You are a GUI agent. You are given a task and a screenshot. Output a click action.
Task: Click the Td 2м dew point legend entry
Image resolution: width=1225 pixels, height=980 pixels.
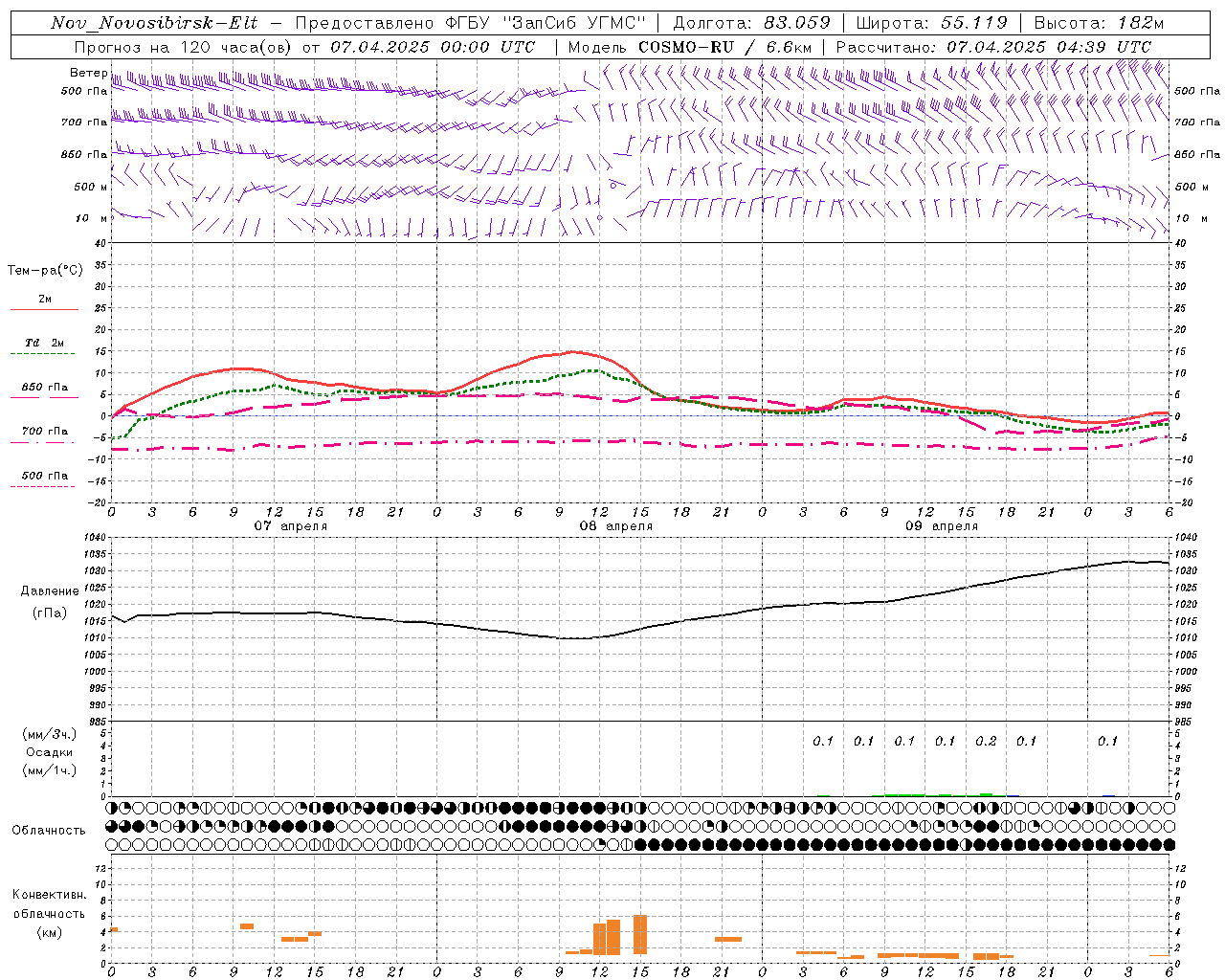[x=44, y=343]
